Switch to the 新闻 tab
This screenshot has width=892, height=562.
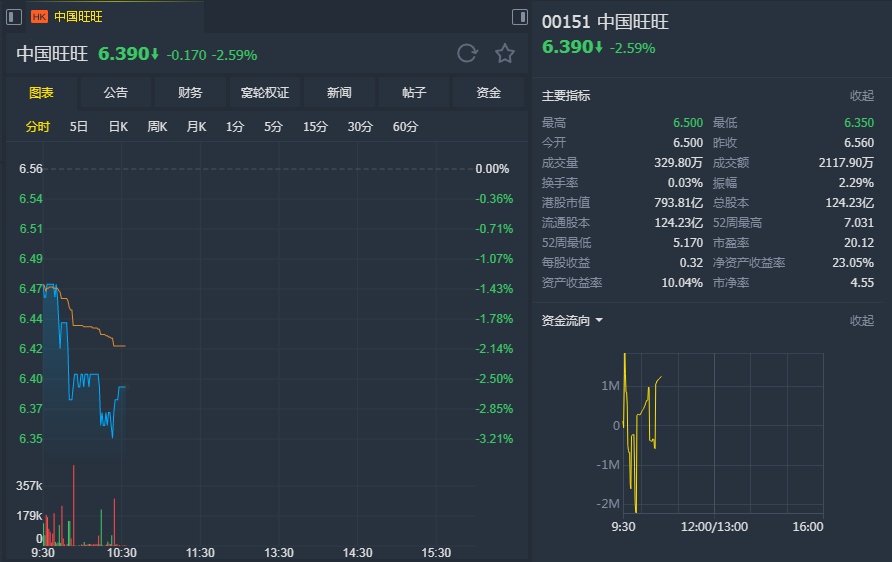click(x=339, y=93)
